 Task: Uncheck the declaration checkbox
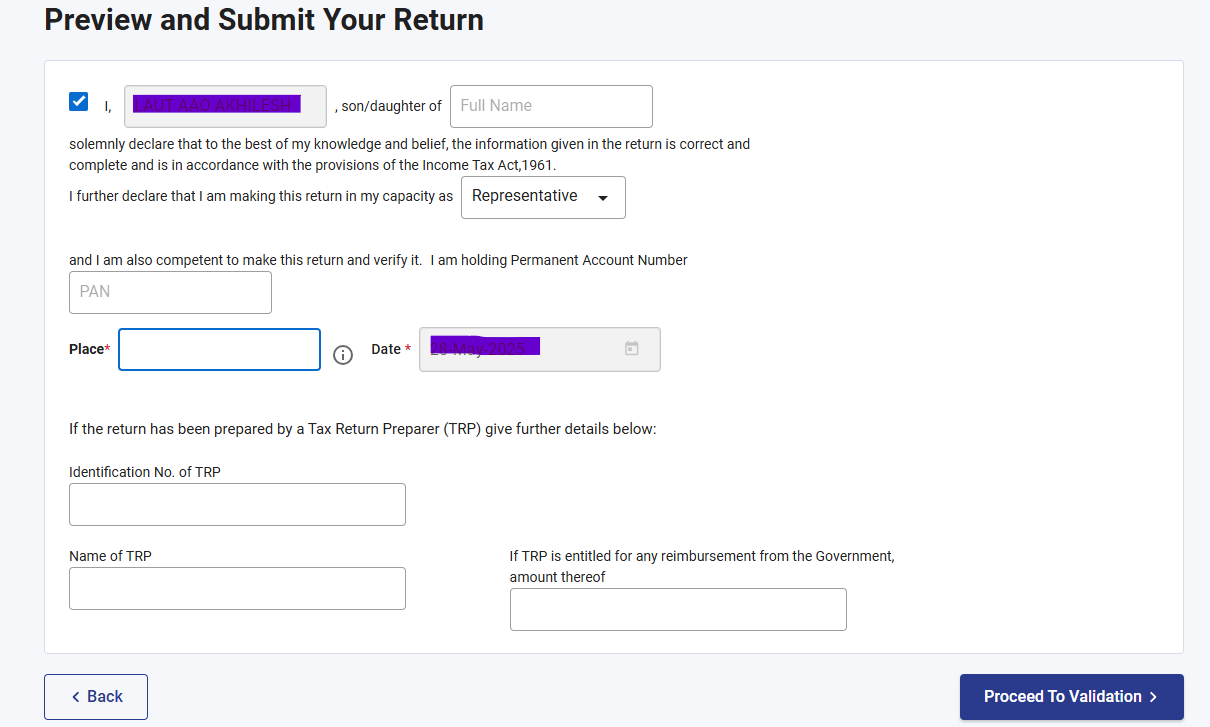79,101
